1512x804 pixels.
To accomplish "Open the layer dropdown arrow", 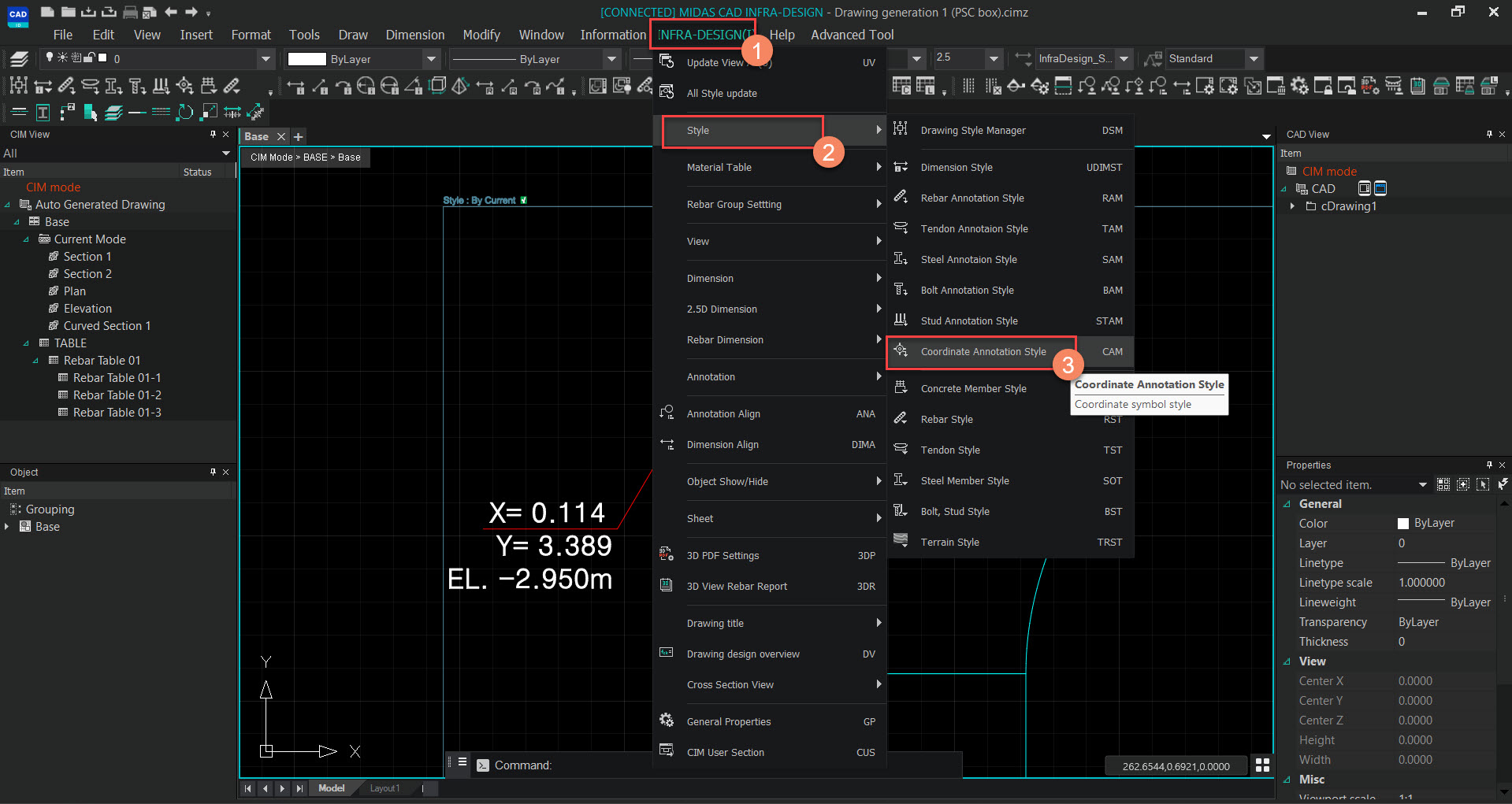I will (x=266, y=58).
